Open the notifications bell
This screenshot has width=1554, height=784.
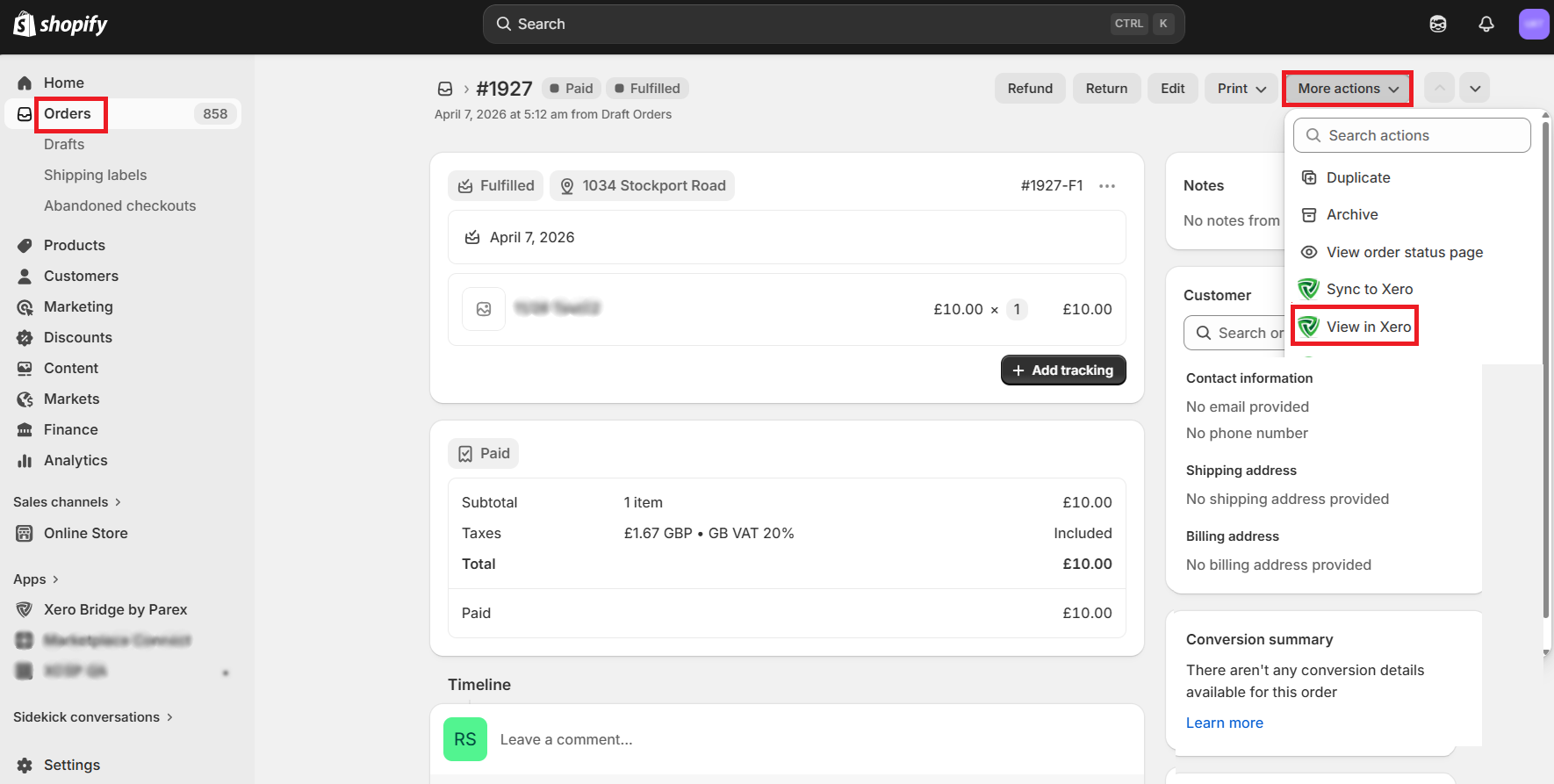(1486, 24)
